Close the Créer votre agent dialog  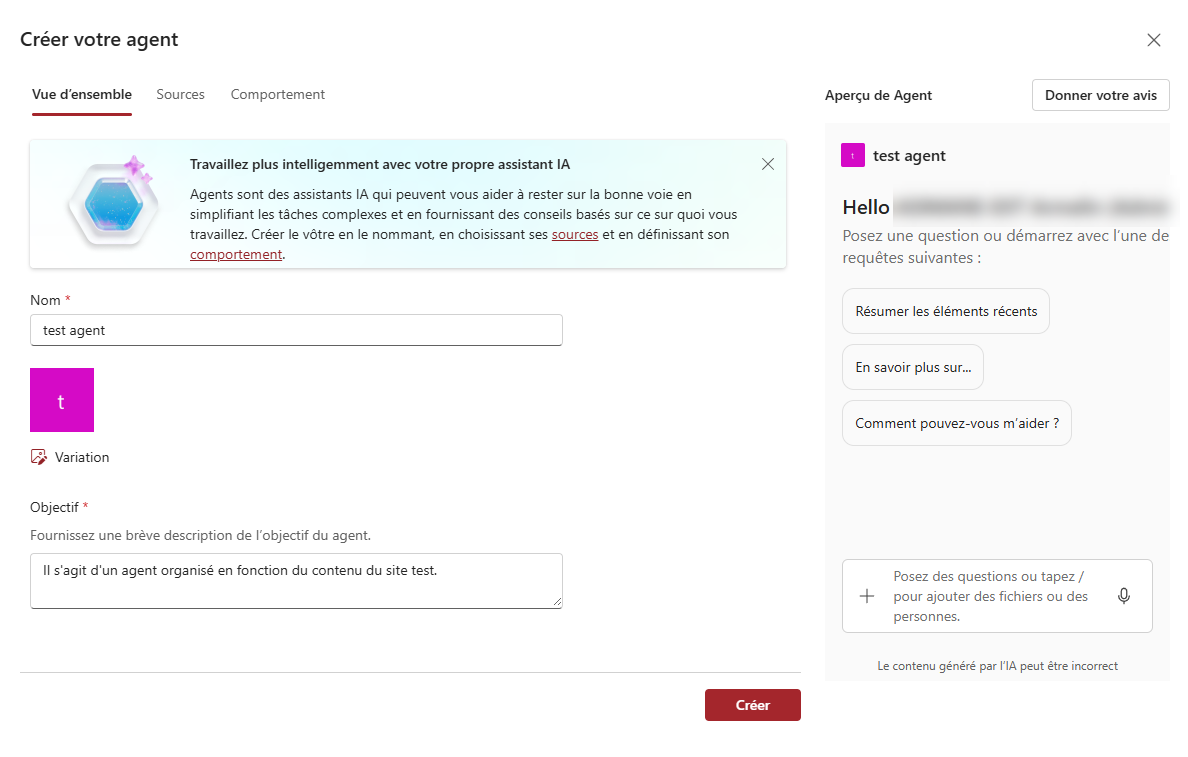(1154, 40)
